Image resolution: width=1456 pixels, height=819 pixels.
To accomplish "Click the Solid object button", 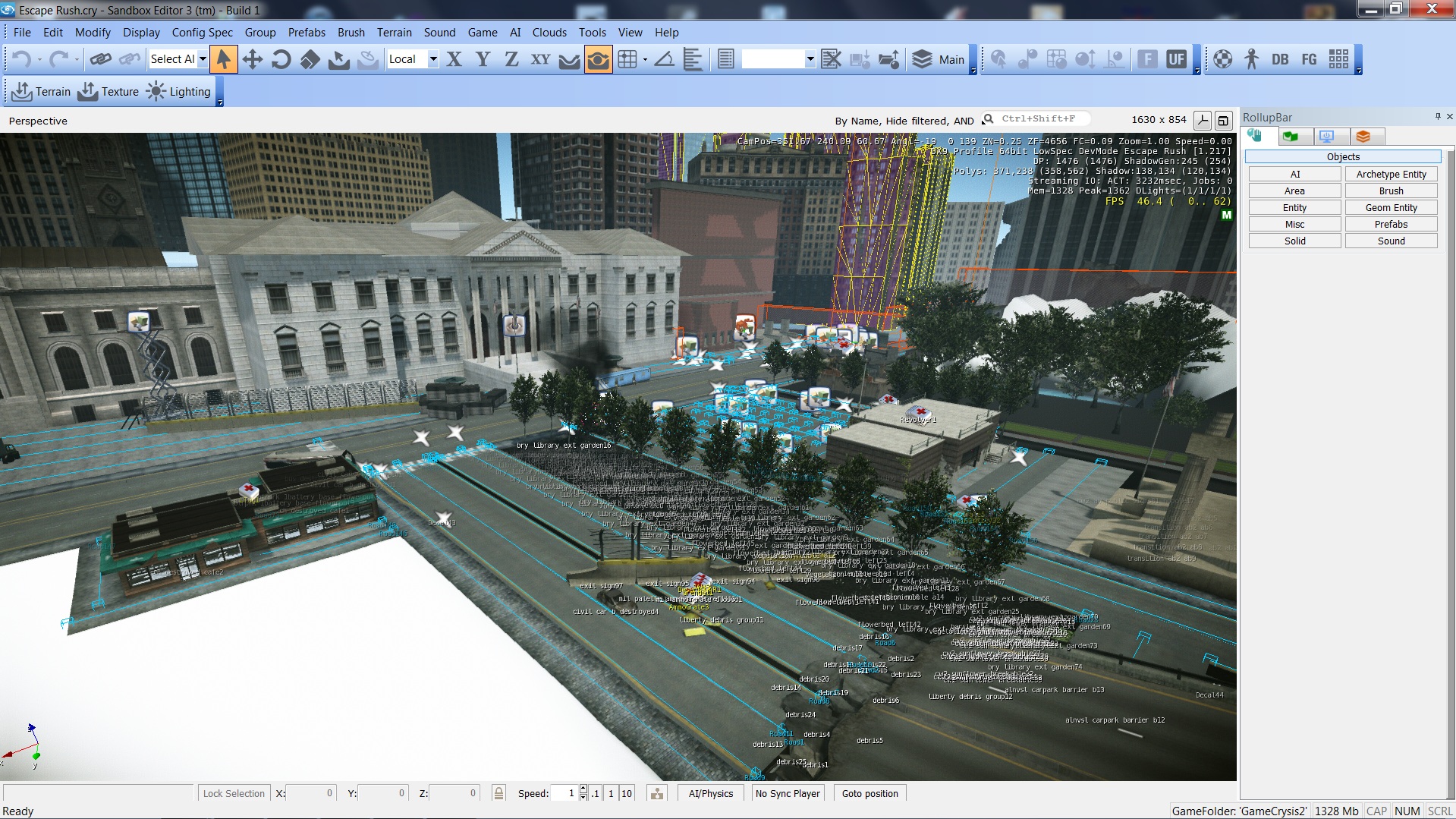I will (1294, 241).
